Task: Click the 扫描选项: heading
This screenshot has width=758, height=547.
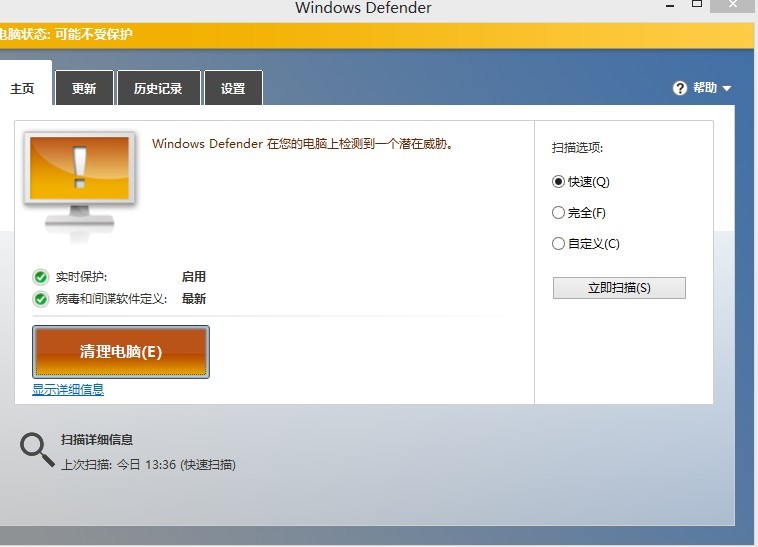Action: (x=577, y=147)
